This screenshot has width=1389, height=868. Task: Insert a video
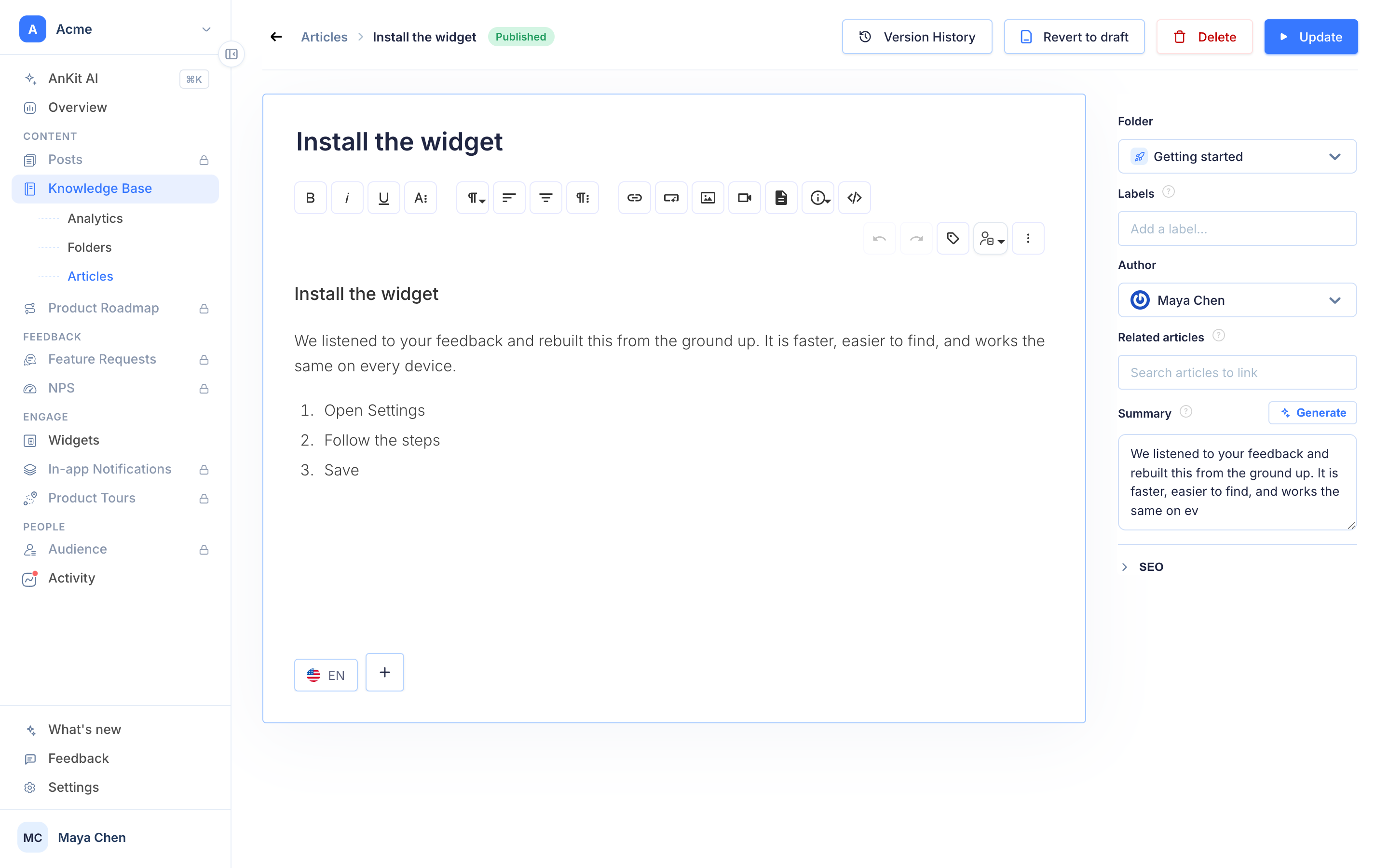tap(745, 198)
